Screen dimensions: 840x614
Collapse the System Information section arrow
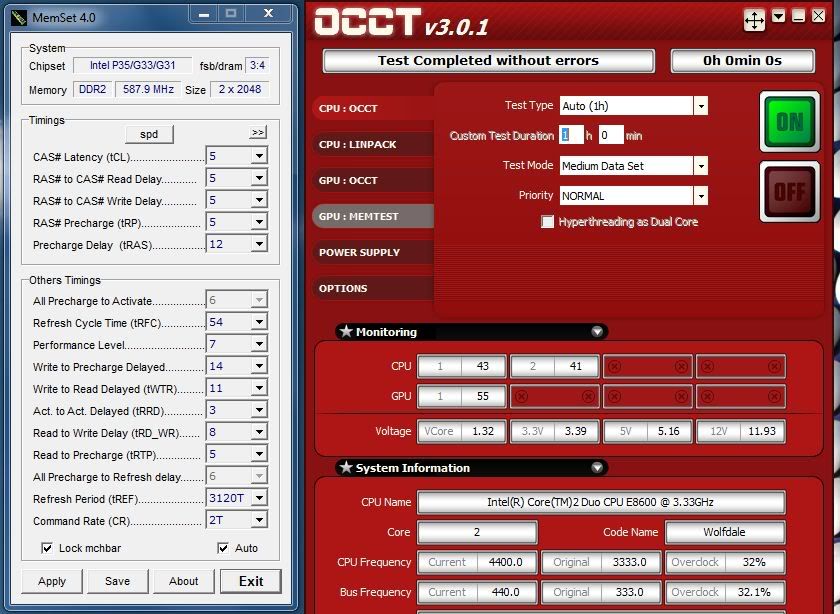[597, 468]
